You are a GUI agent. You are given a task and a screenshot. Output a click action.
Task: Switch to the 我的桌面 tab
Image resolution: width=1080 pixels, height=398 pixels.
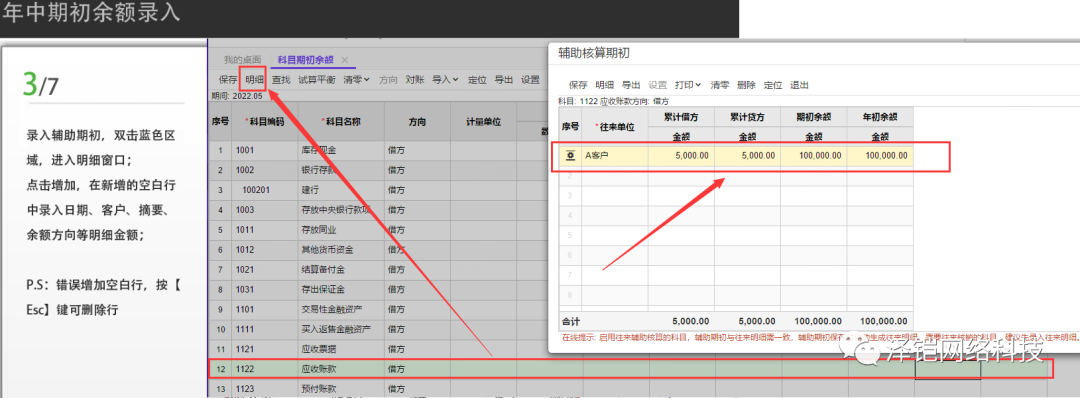(x=242, y=60)
